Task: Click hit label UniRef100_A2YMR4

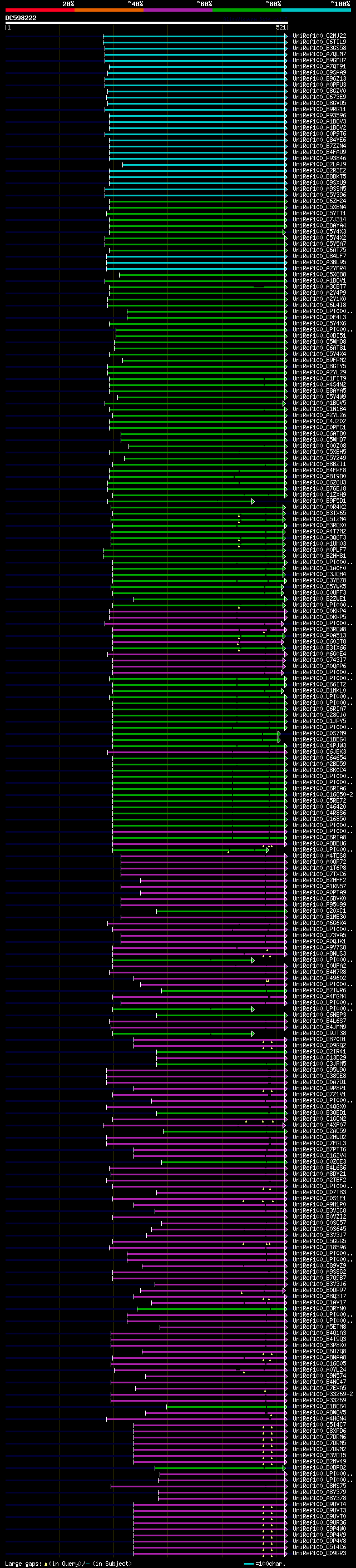Action: (x=319, y=269)
